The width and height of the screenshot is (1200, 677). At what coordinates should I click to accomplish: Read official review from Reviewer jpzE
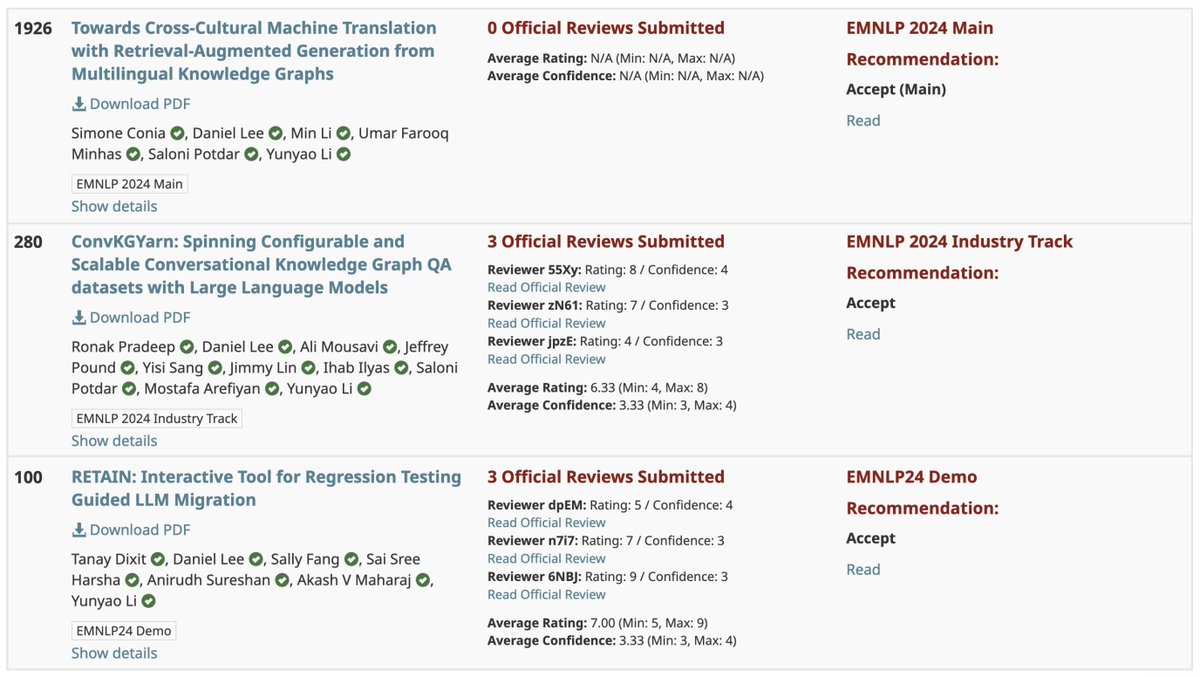pyautogui.click(x=546, y=359)
